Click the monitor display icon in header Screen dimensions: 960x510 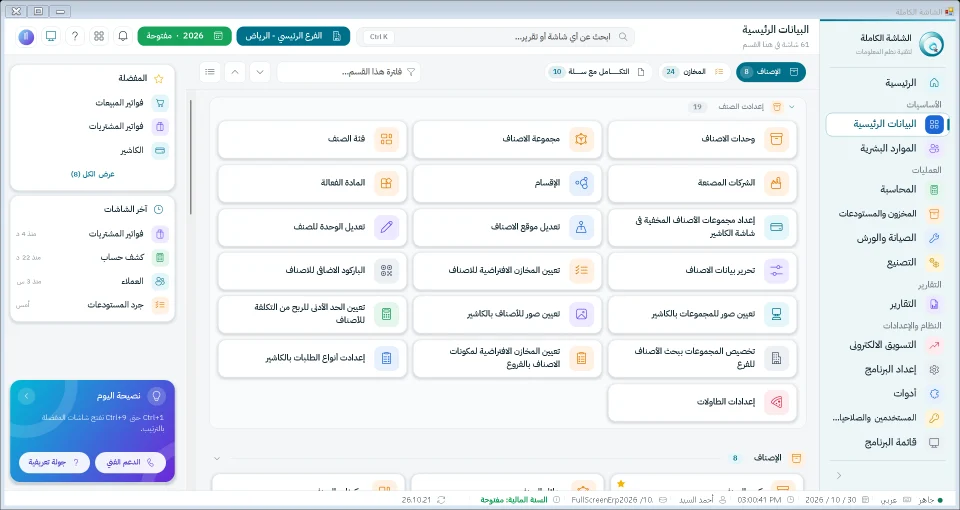tap(51, 36)
